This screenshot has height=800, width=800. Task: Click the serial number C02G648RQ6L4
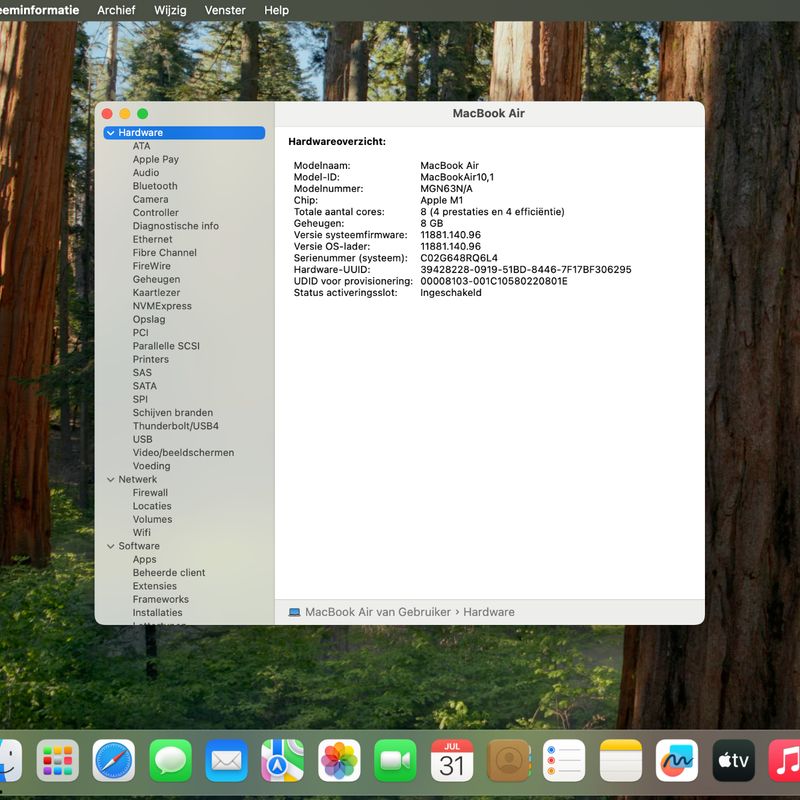tap(459, 258)
